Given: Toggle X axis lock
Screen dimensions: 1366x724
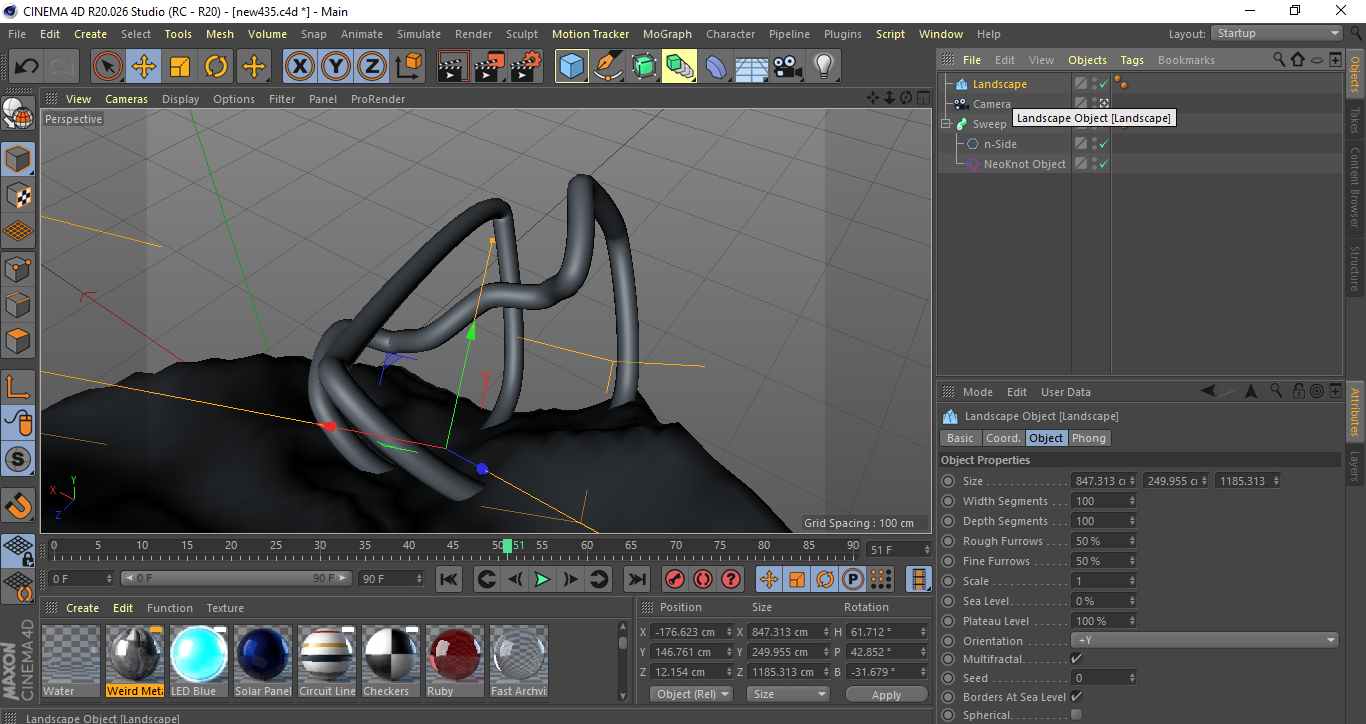Looking at the screenshot, I should (x=299, y=67).
